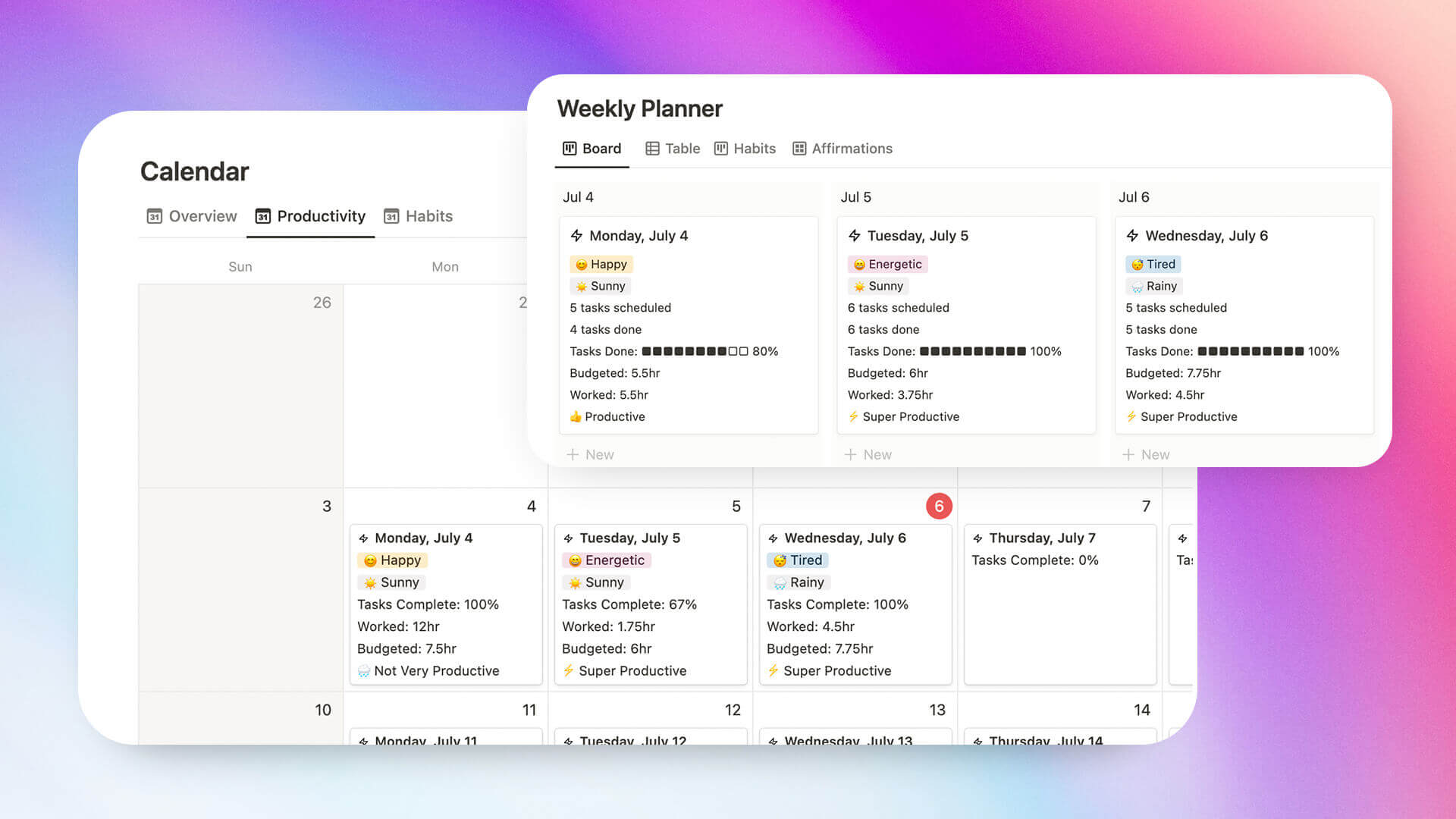Click the red notification badge on Wednesday July 6 calendar

(939, 506)
